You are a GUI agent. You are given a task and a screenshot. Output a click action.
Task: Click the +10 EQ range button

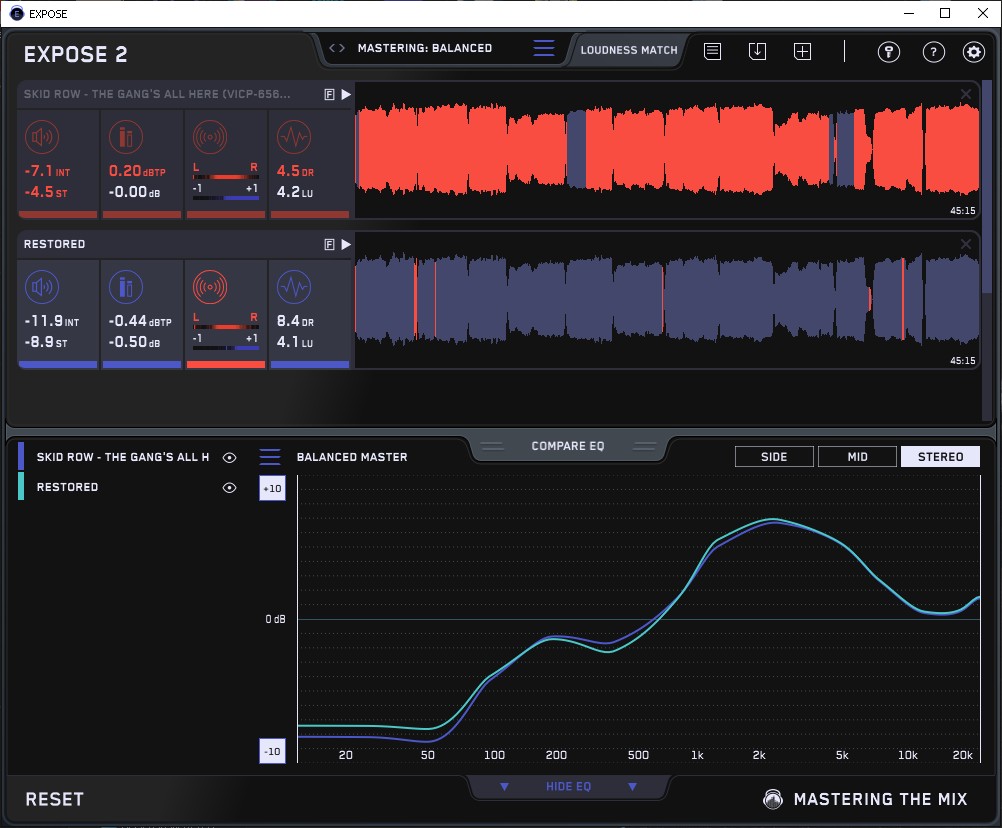click(x=272, y=488)
